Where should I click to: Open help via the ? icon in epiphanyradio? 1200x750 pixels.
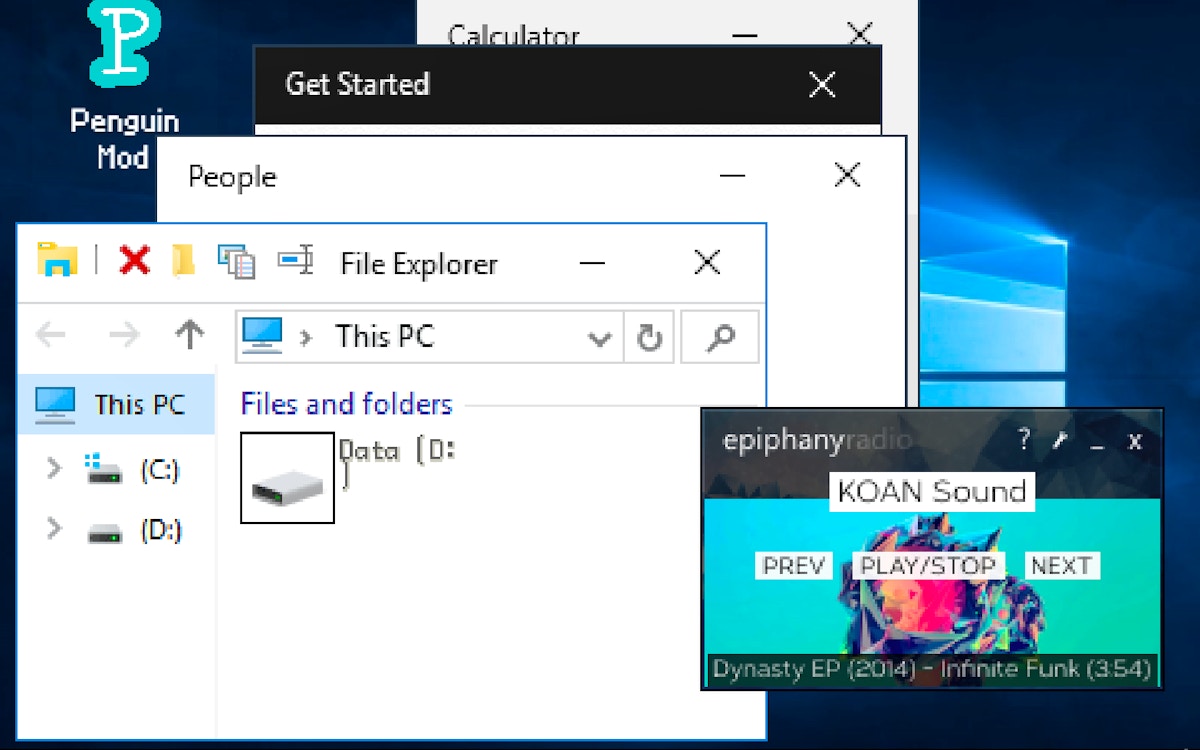(x=1023, y=441)
